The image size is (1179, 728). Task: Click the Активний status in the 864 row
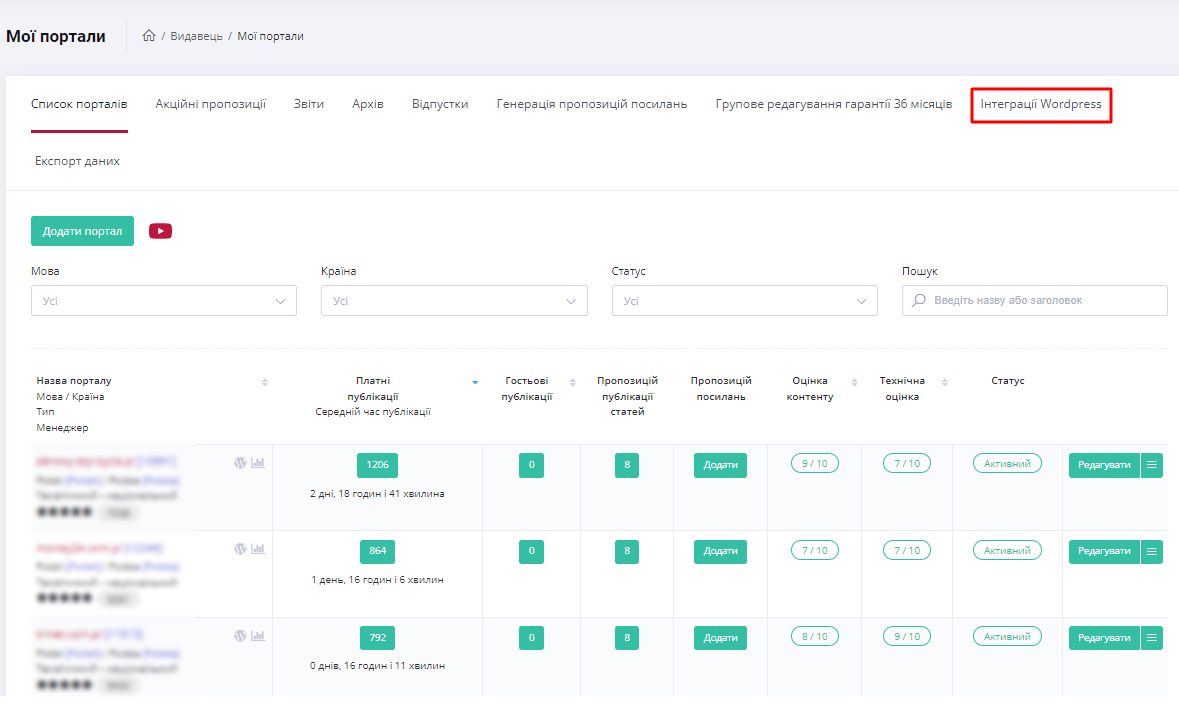pos(1008,551)
